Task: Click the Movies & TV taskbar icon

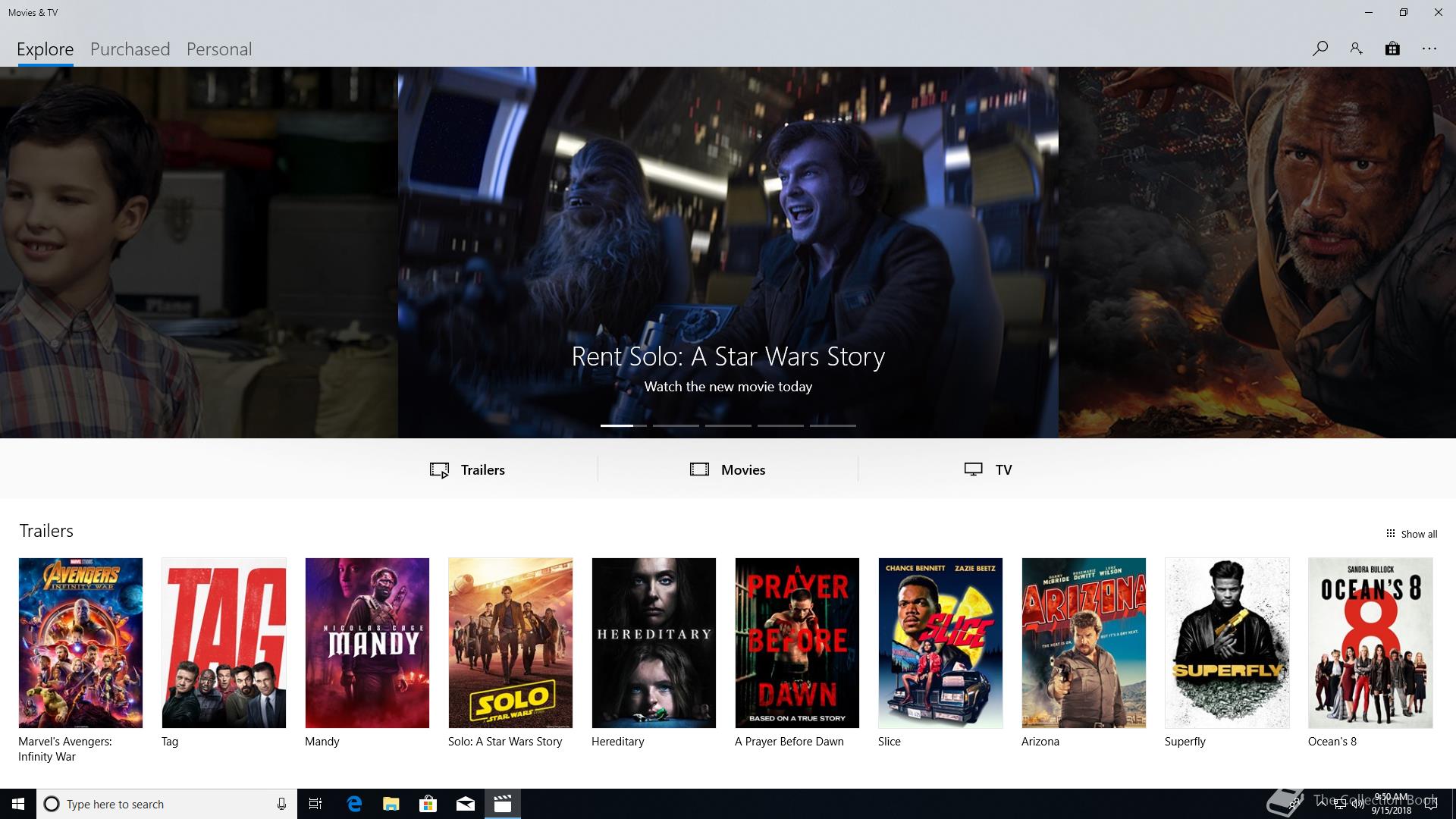Action: coord(503,804)
